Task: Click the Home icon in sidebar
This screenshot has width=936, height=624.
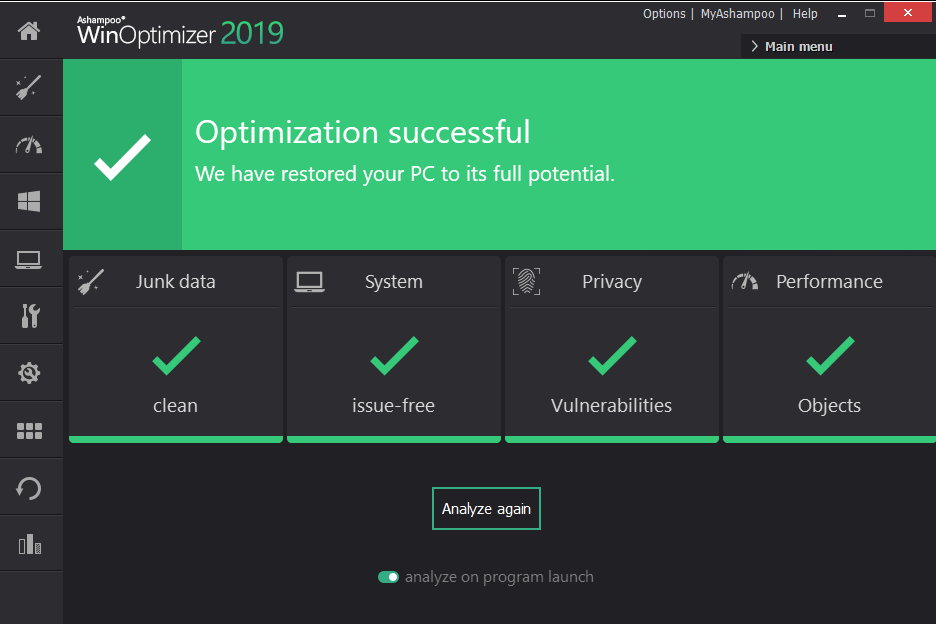Action: pos(29,30)
